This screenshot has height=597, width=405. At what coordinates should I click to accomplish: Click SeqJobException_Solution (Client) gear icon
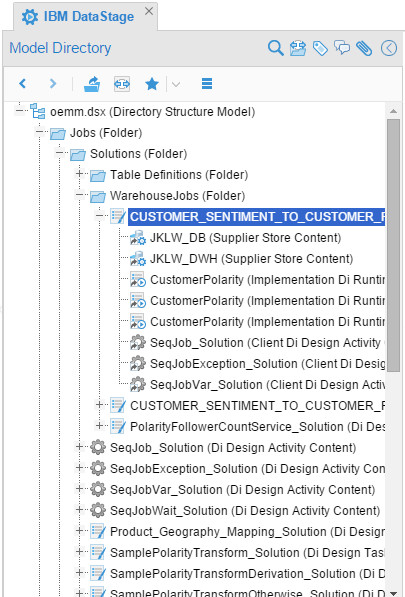pos(138,363)
